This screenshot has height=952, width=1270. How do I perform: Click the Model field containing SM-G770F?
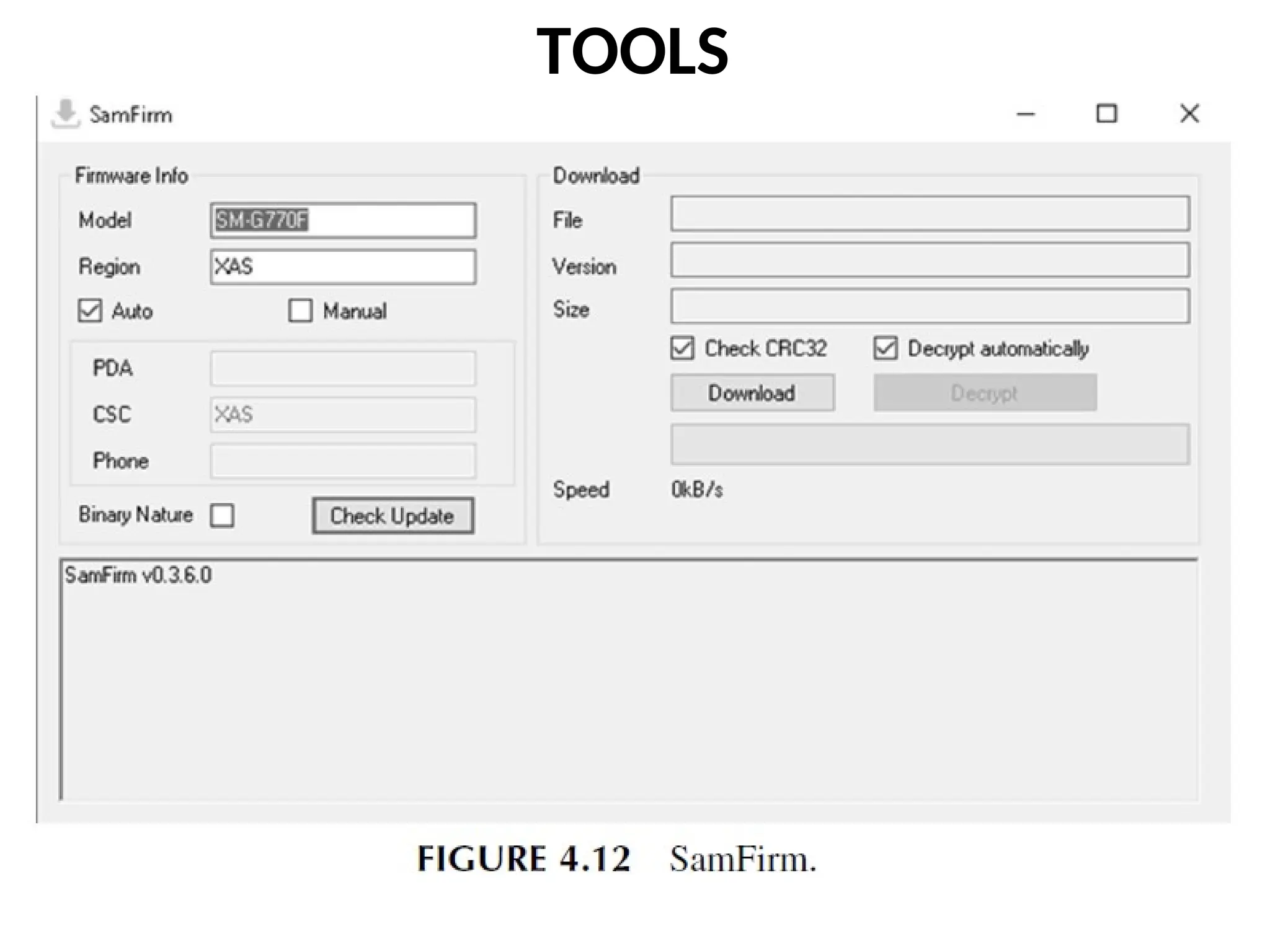click(x=343, y=220)
